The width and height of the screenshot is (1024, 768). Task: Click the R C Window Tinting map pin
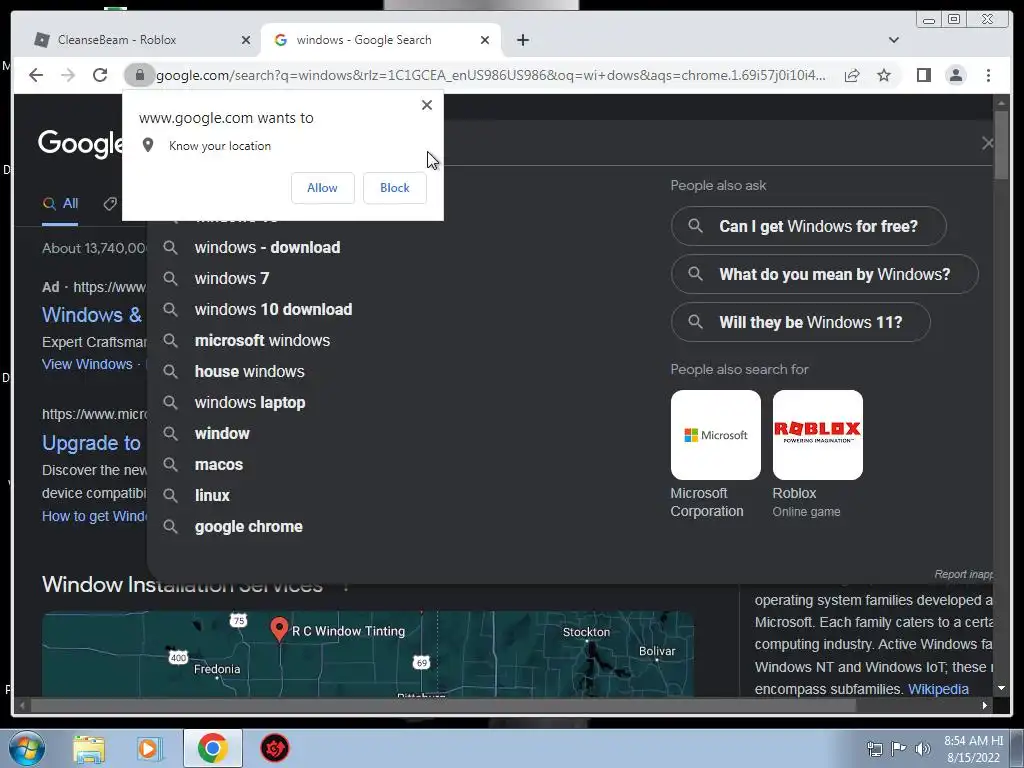279,629
